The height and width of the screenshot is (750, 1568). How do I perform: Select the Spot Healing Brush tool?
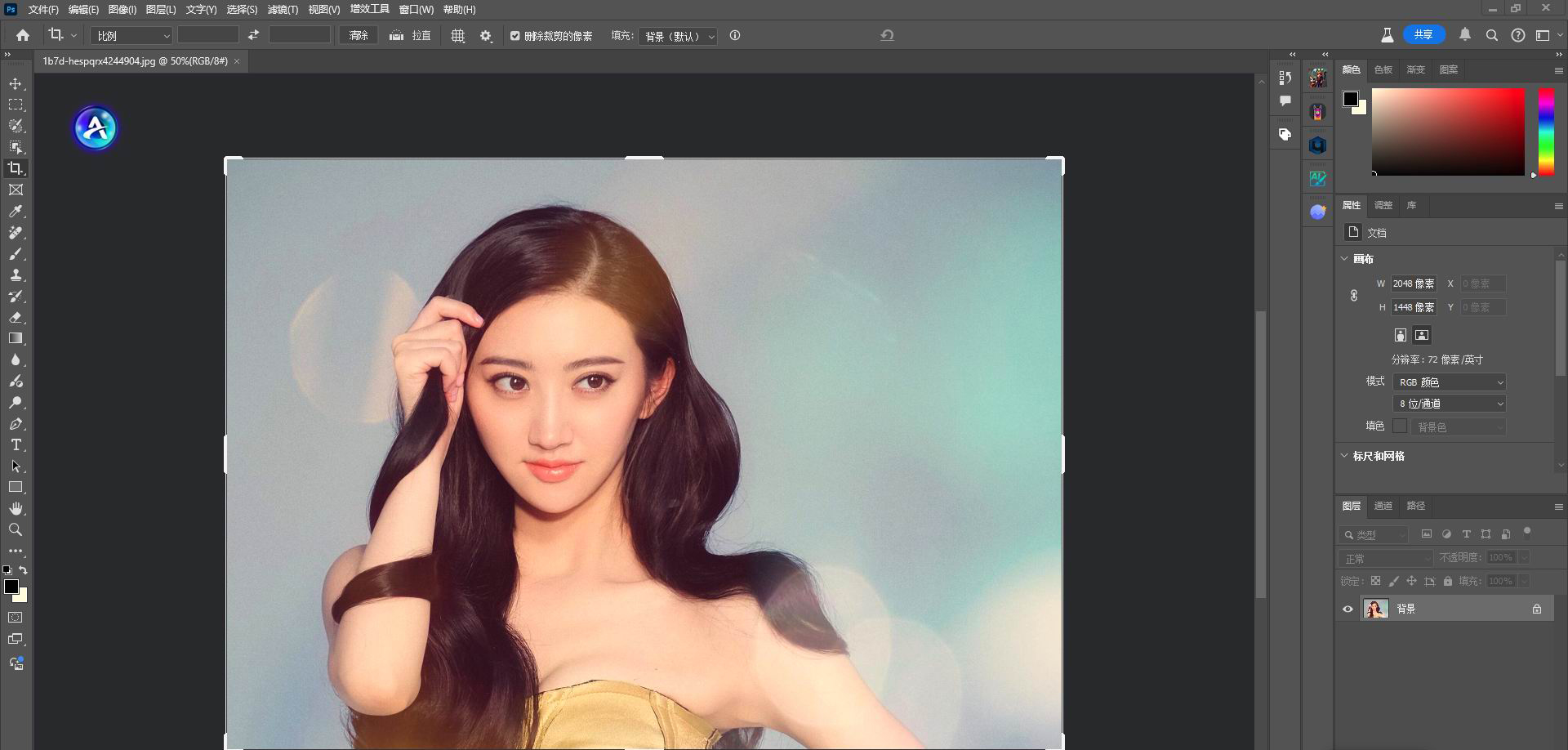16,232
